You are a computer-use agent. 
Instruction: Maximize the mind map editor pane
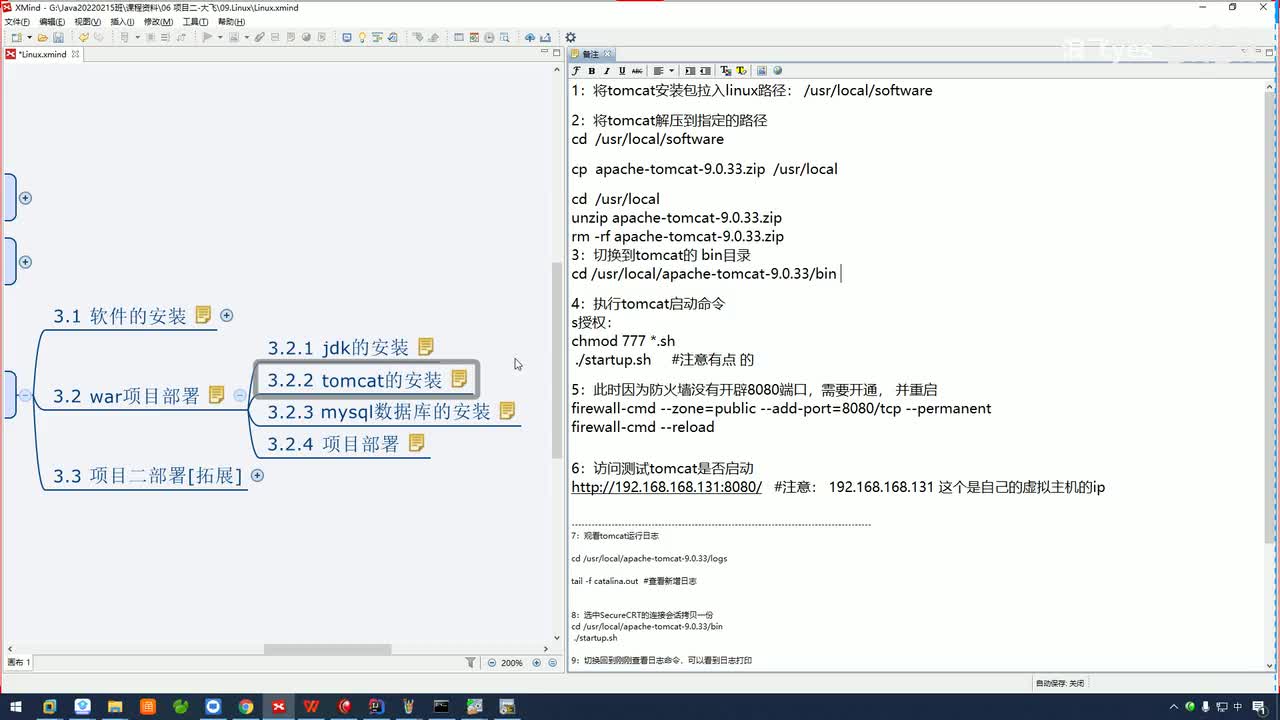(x=557, y=52)
